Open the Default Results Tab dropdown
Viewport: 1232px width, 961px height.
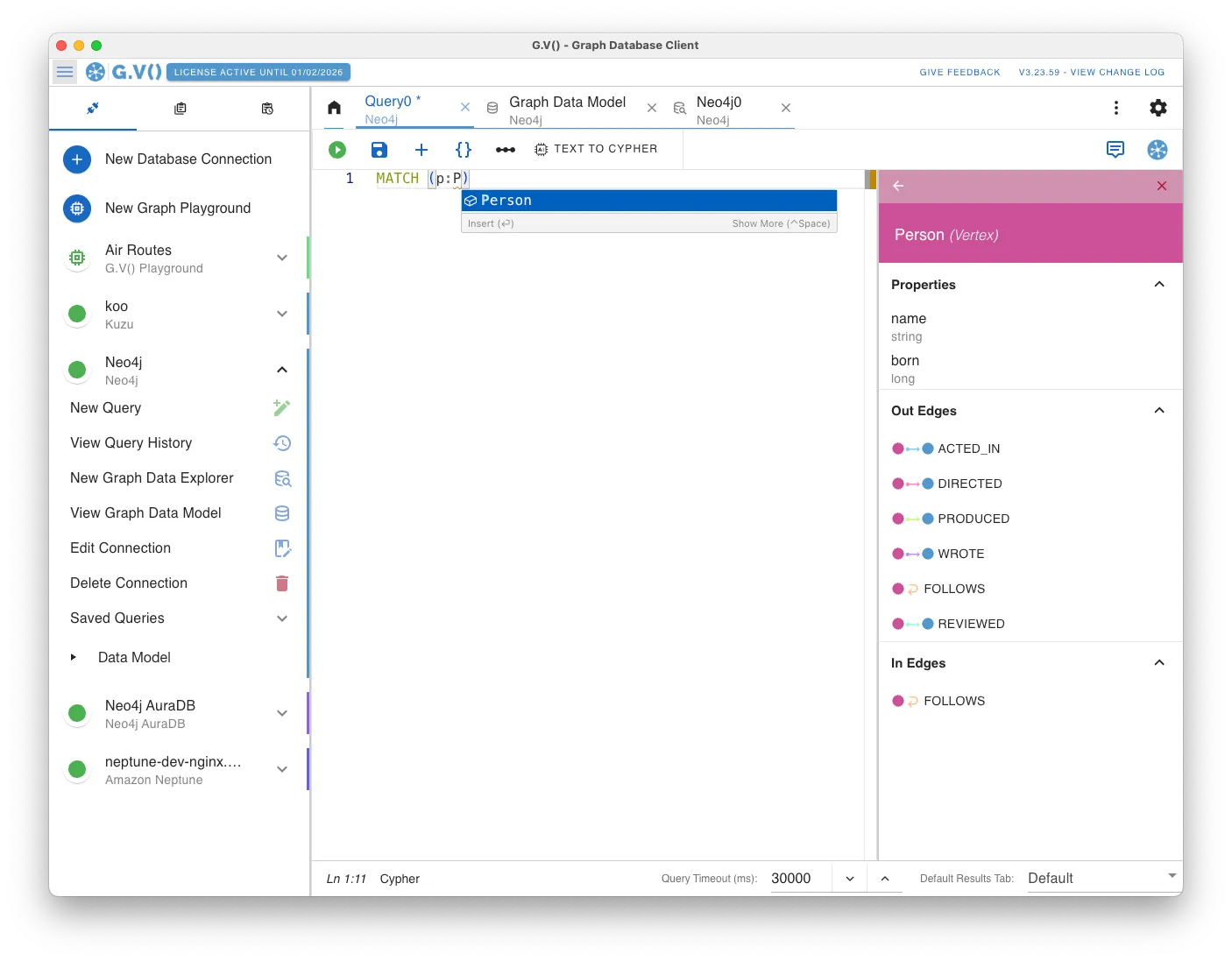1101,878
